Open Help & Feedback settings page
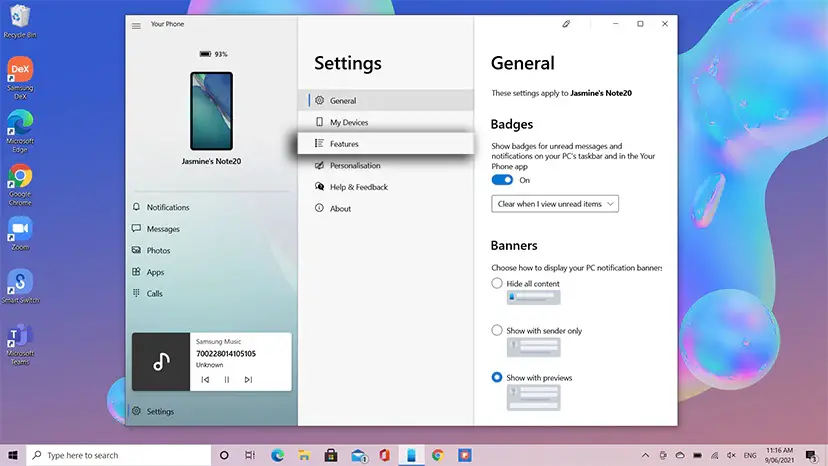The width and height of the screenshot is (828, 466). tap(385, 187)
